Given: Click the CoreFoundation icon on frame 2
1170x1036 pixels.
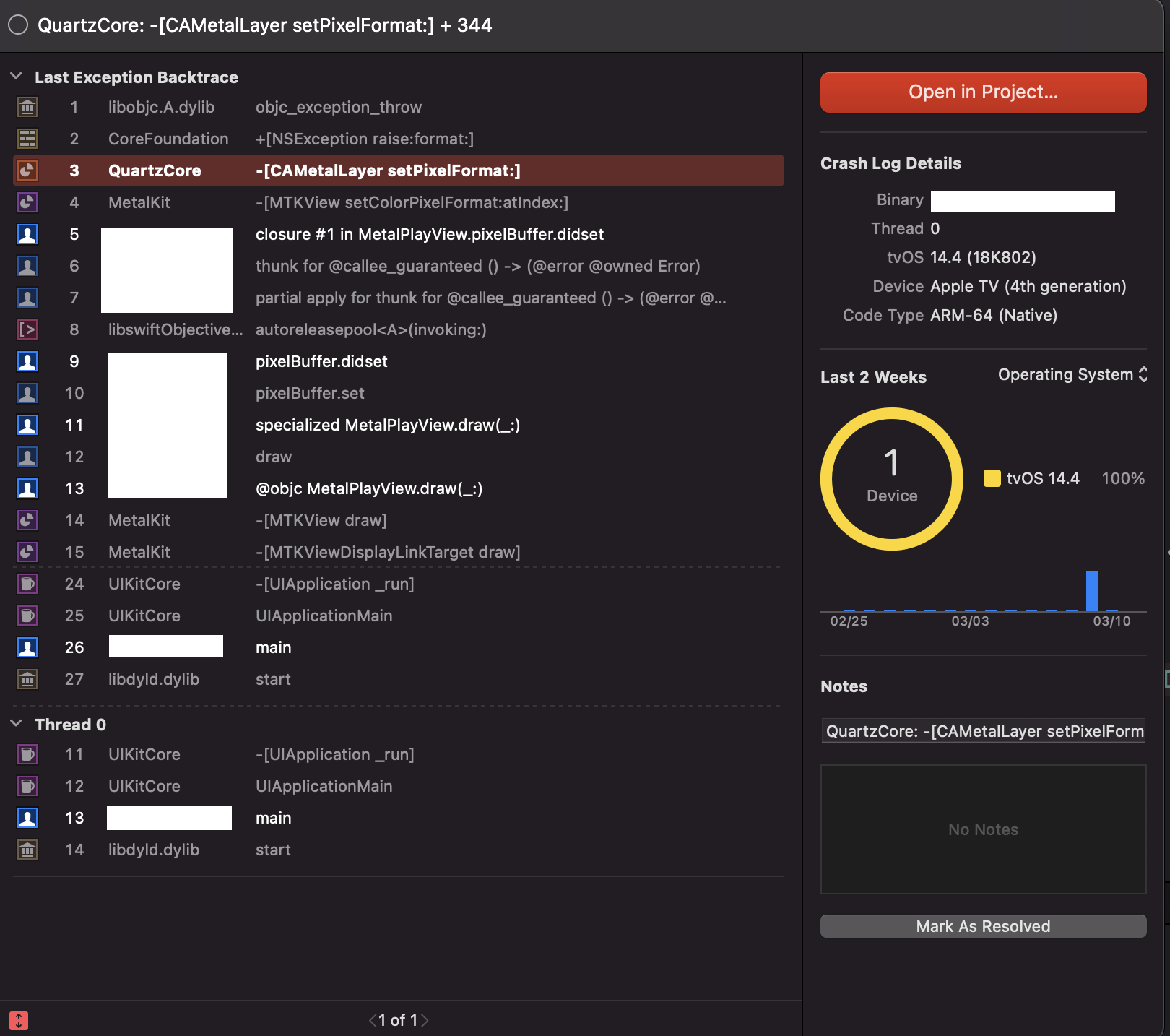Looking at the screenshot, I should point(27,139).
